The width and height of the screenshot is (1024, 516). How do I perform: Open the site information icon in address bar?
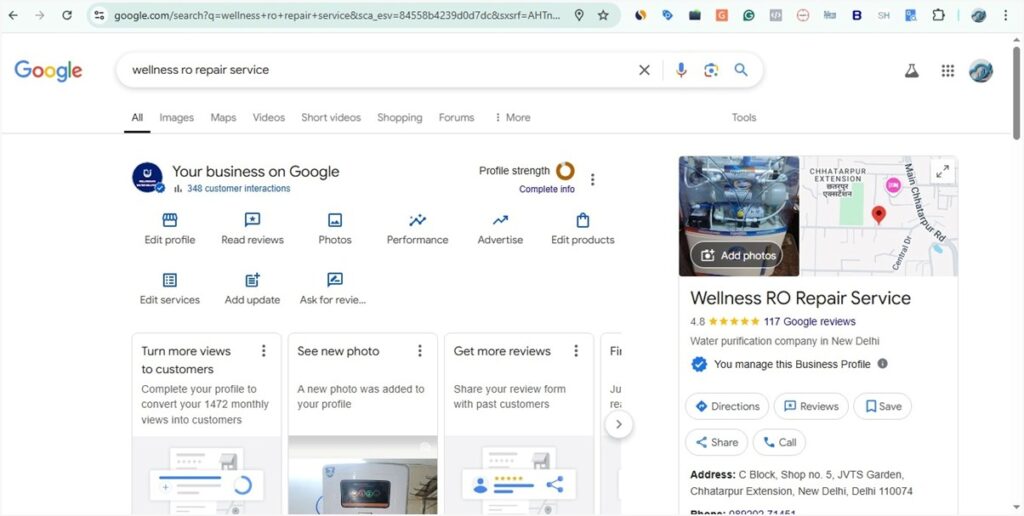(99, 15)
